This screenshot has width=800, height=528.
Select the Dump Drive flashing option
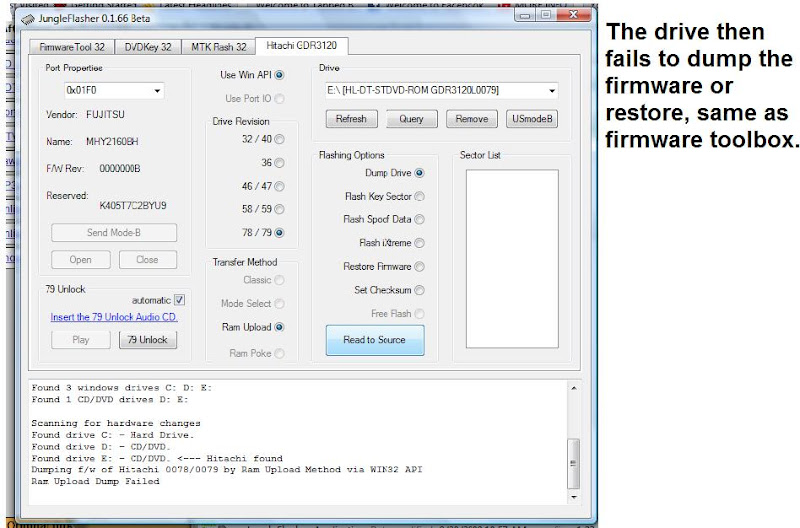[x=419, y=173]
